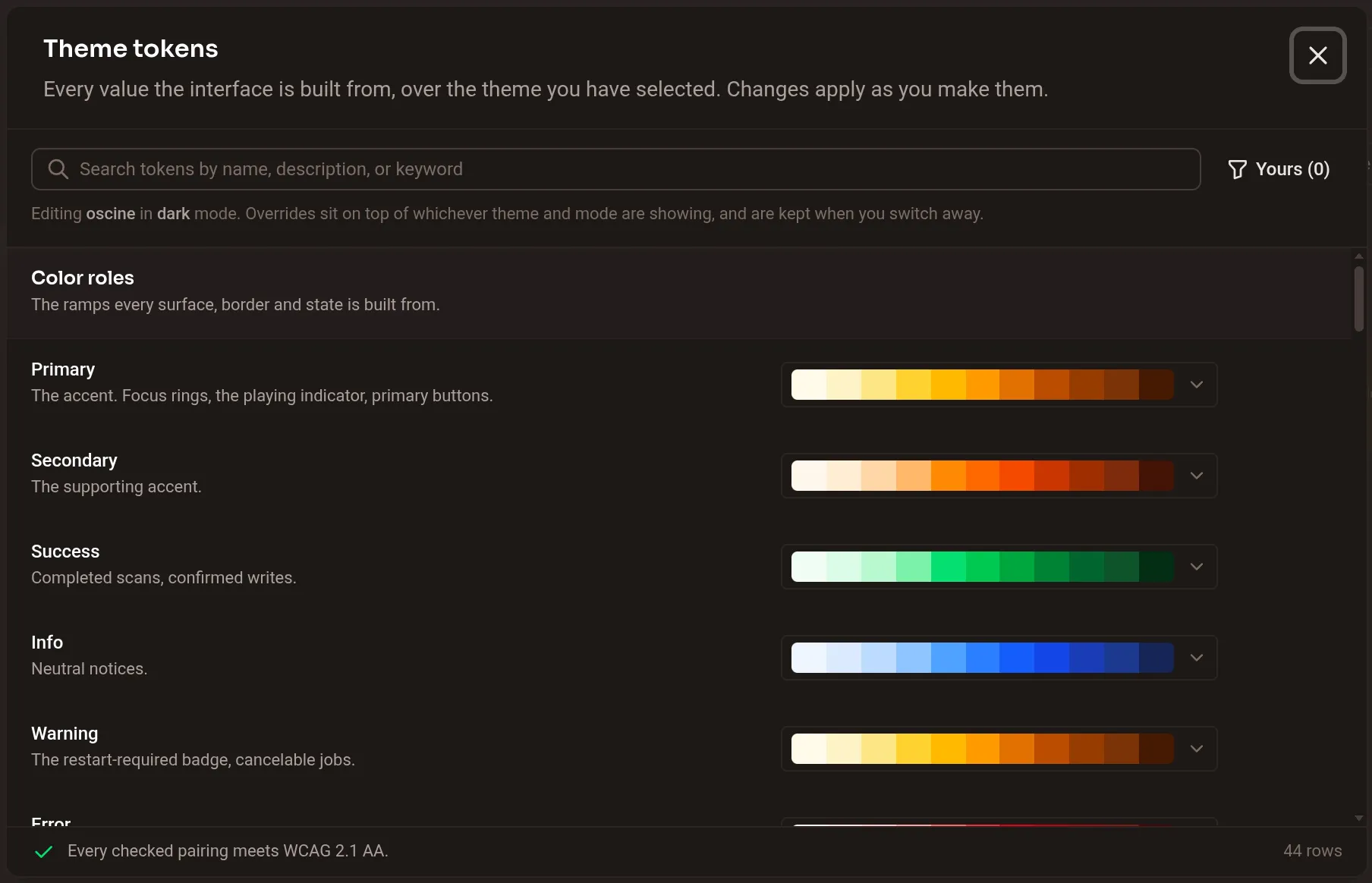
Task: Pick the darkest swatch in Secondary ramp
Action: [1156, 476]
